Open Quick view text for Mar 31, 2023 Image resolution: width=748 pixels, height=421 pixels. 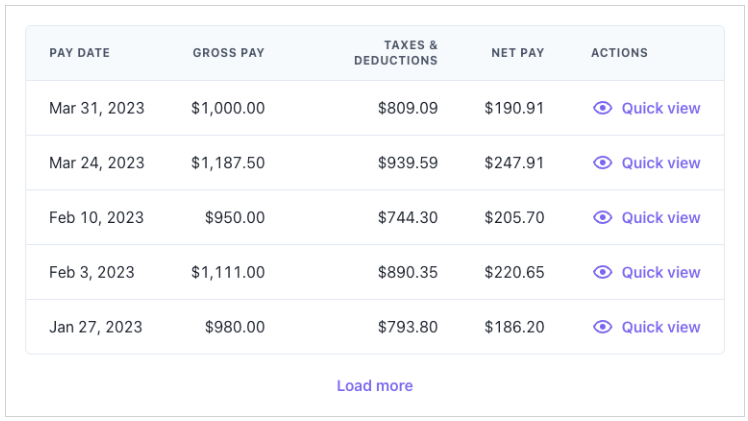(660, 108)
